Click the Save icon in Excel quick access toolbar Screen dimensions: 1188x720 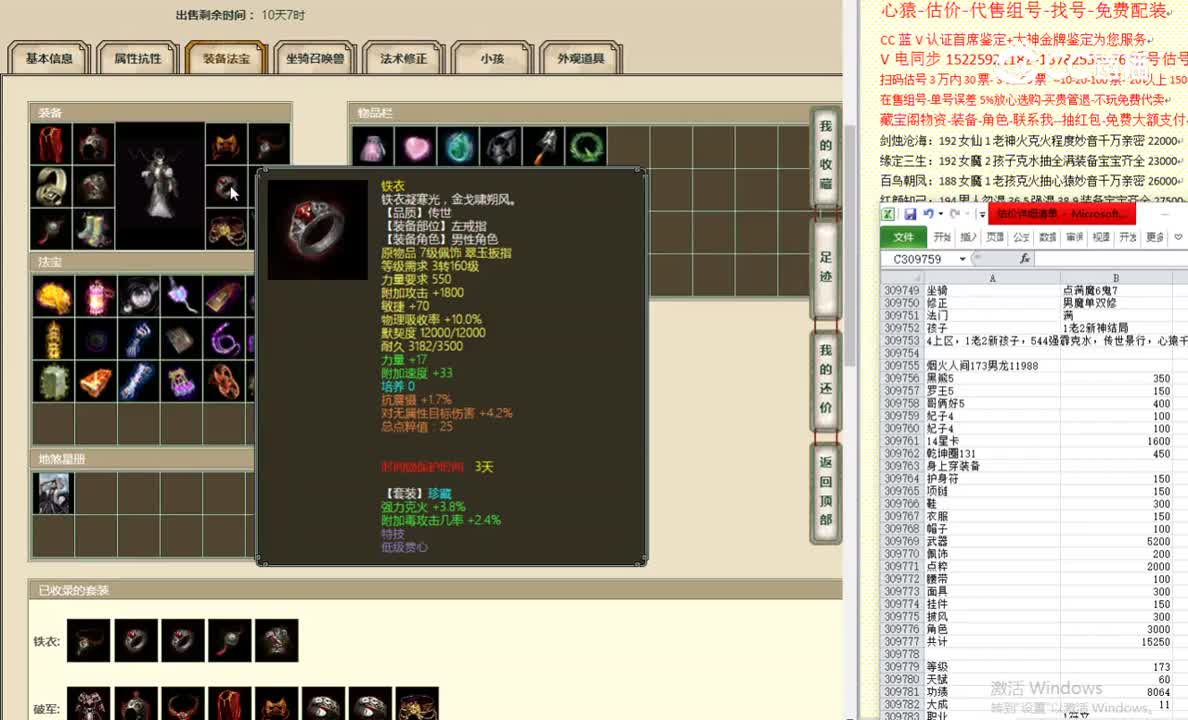(x=911, y=214)
